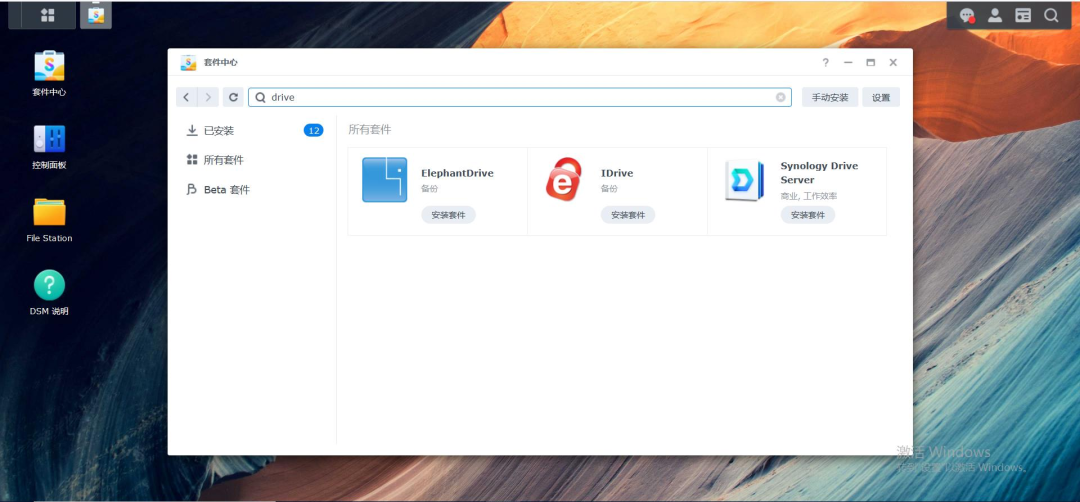Open user account options icon
The image size is (1080, 502).
point(995,15)
